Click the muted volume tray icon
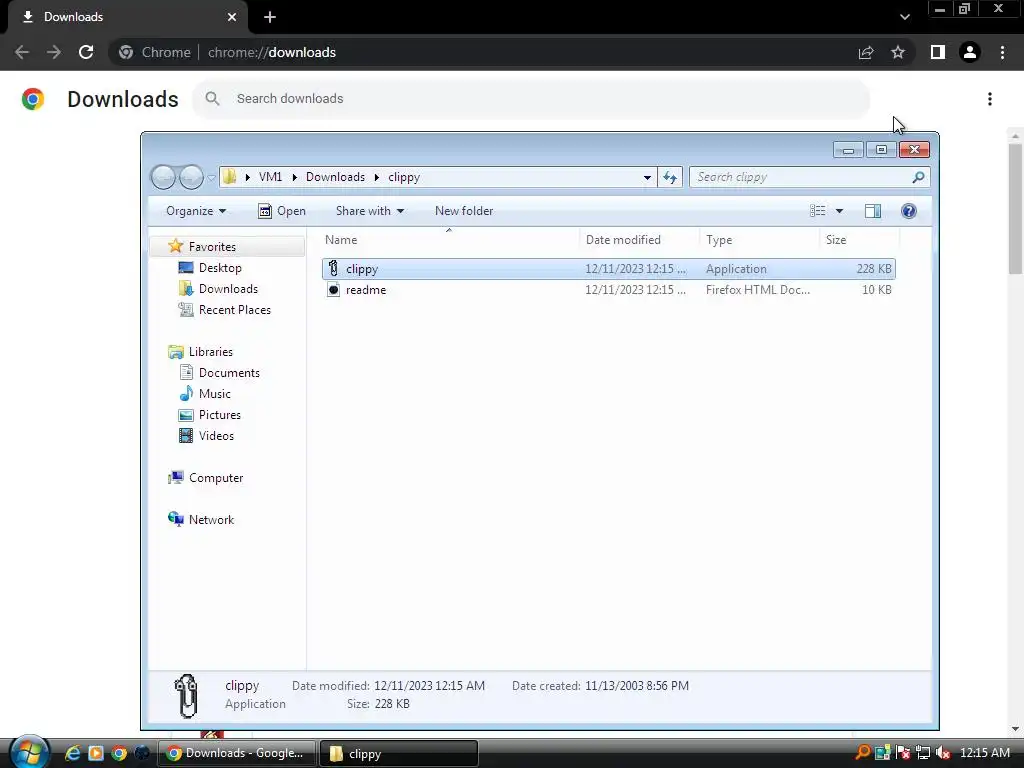Screen dimensions: 1024x768 [x=942, y=753]
